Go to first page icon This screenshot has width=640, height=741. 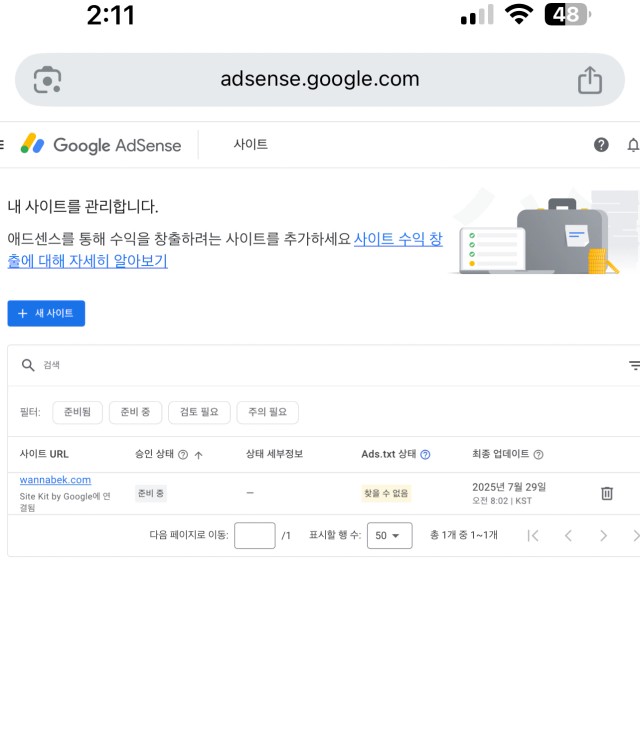[x=533, y=535]
